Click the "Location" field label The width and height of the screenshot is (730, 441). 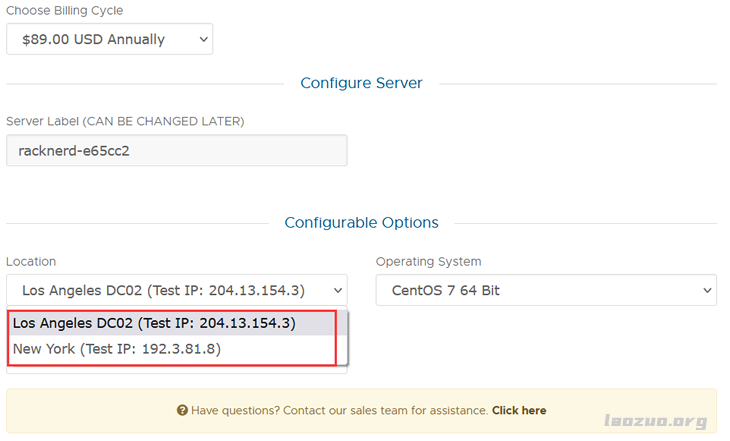coord(31,261)
